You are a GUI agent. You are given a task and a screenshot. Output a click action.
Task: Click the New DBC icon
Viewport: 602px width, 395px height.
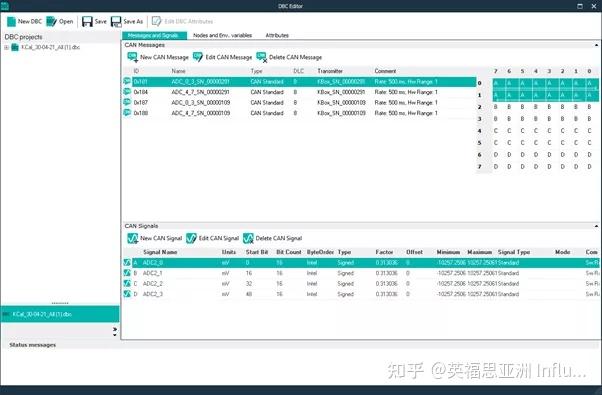click(12, 21)
